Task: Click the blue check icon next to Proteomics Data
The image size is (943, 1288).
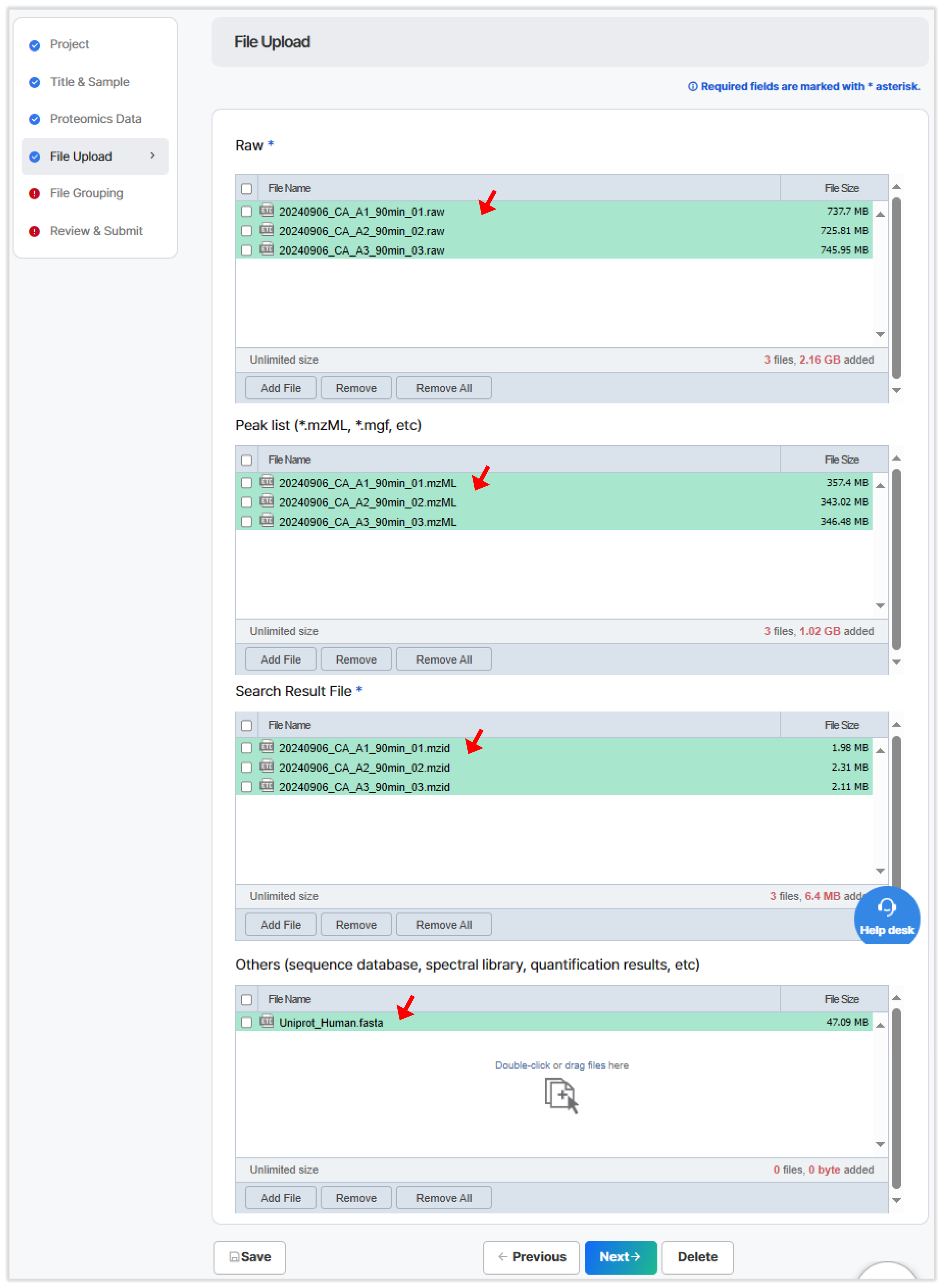Action: point(34,119)
